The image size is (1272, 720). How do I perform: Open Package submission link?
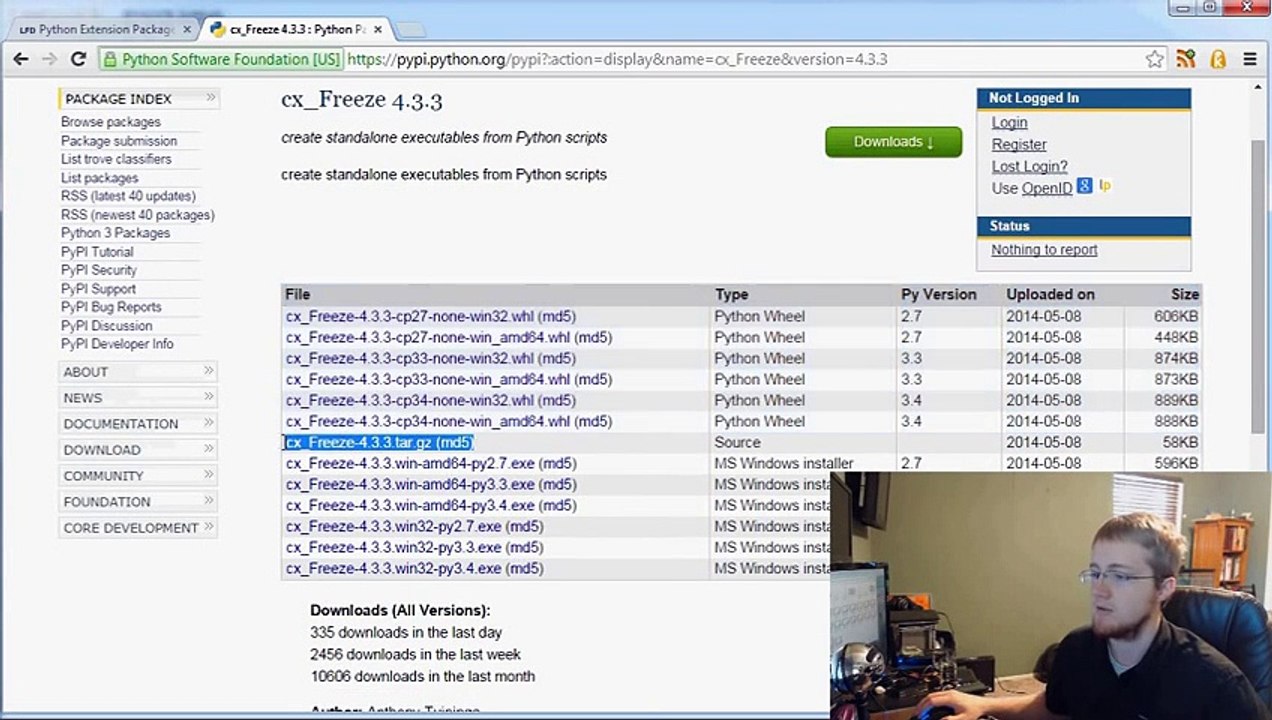[x=119, y=141]
